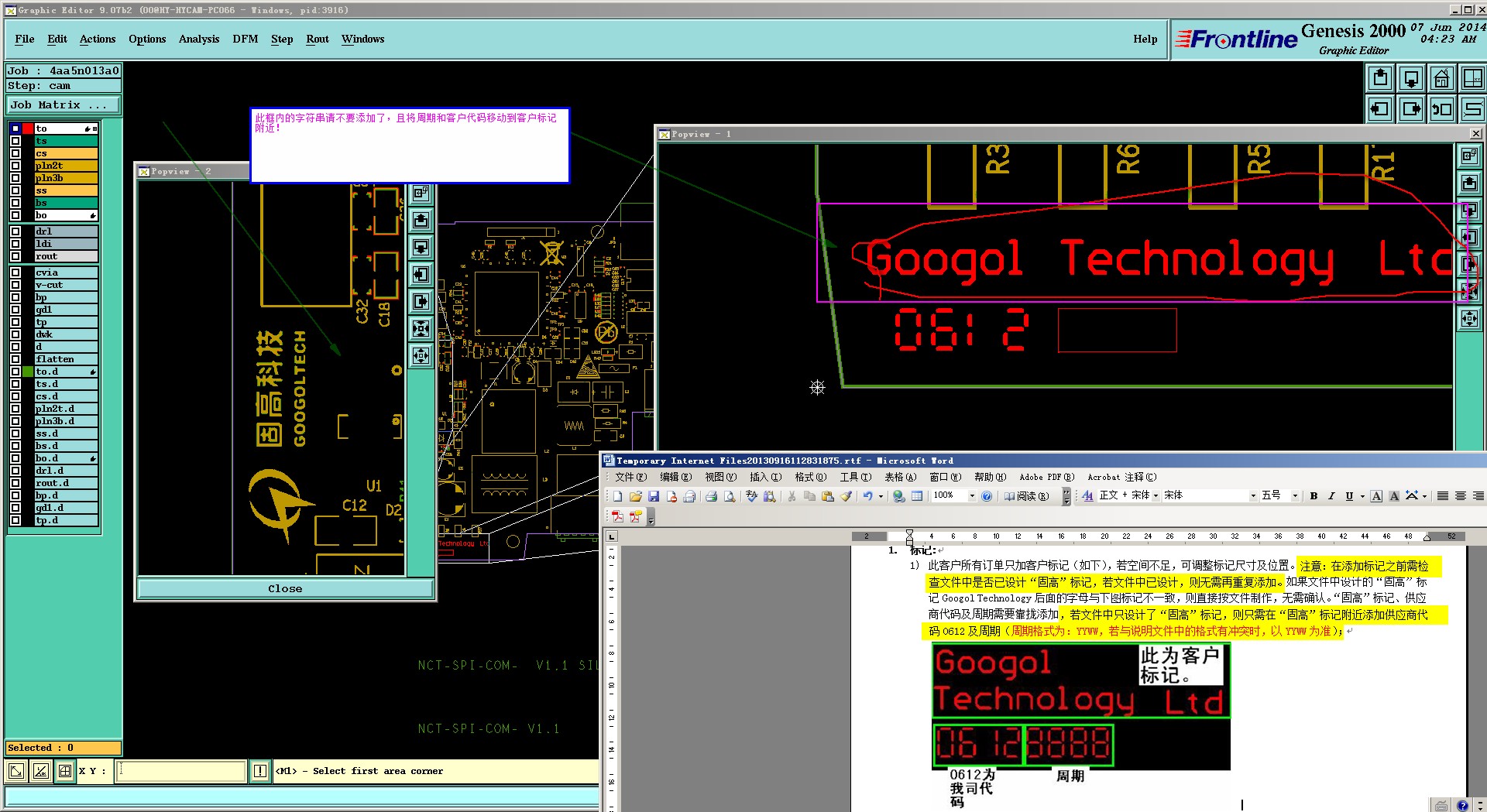Click the Job Matrix button
The width and height of the screenshot is (1487, 812).
click(64, 105)
